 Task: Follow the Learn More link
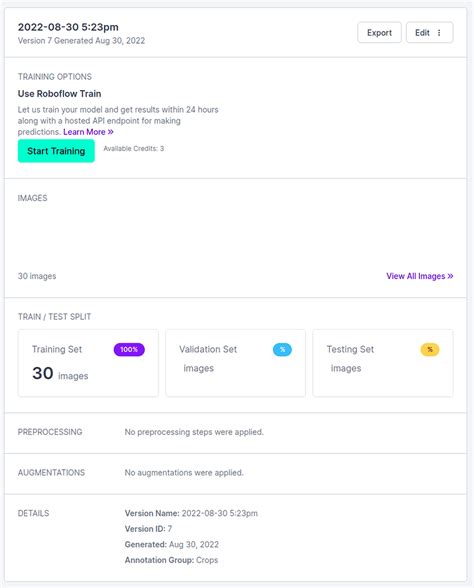pyautogui.click(x=88, y=132)
